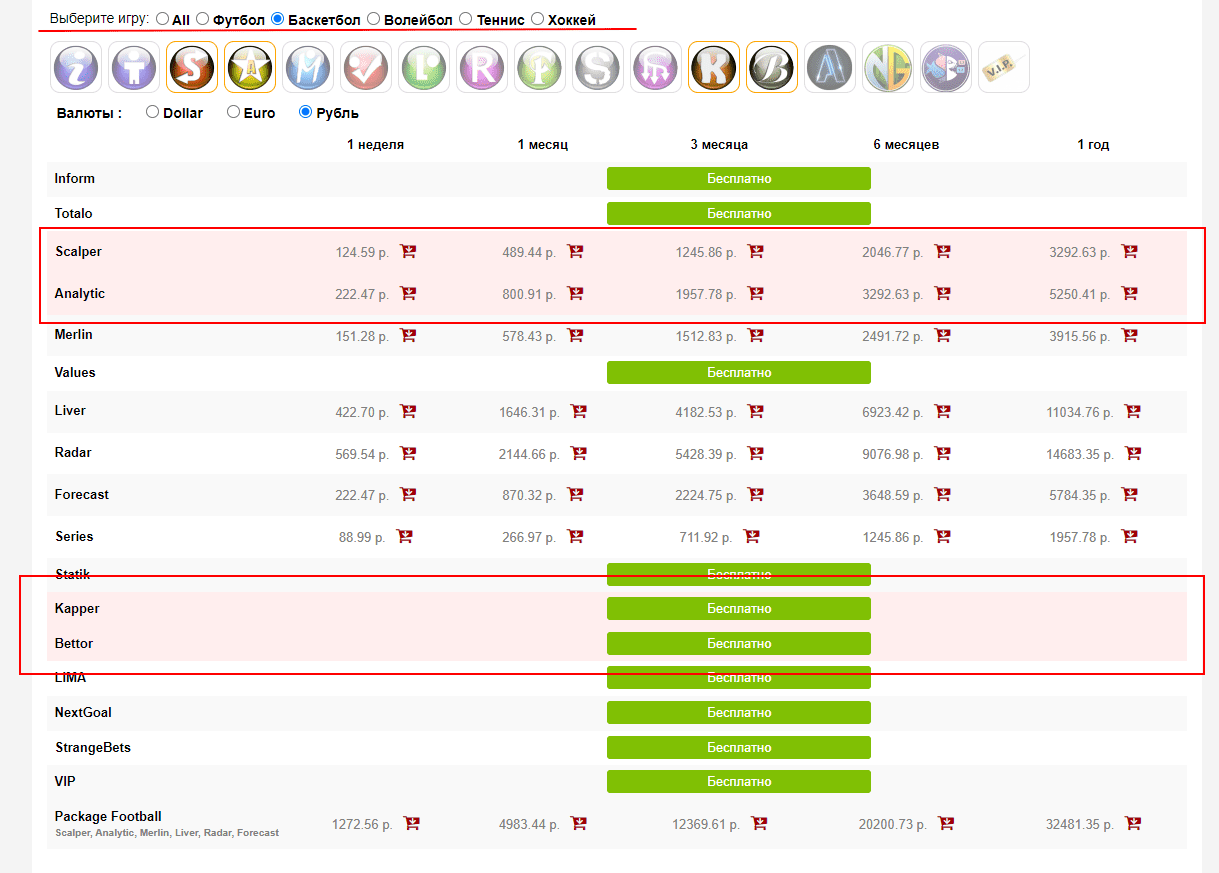Click Бесплатно button in VIP row
Screen dimensions: 1219x873
coord(738,781)
